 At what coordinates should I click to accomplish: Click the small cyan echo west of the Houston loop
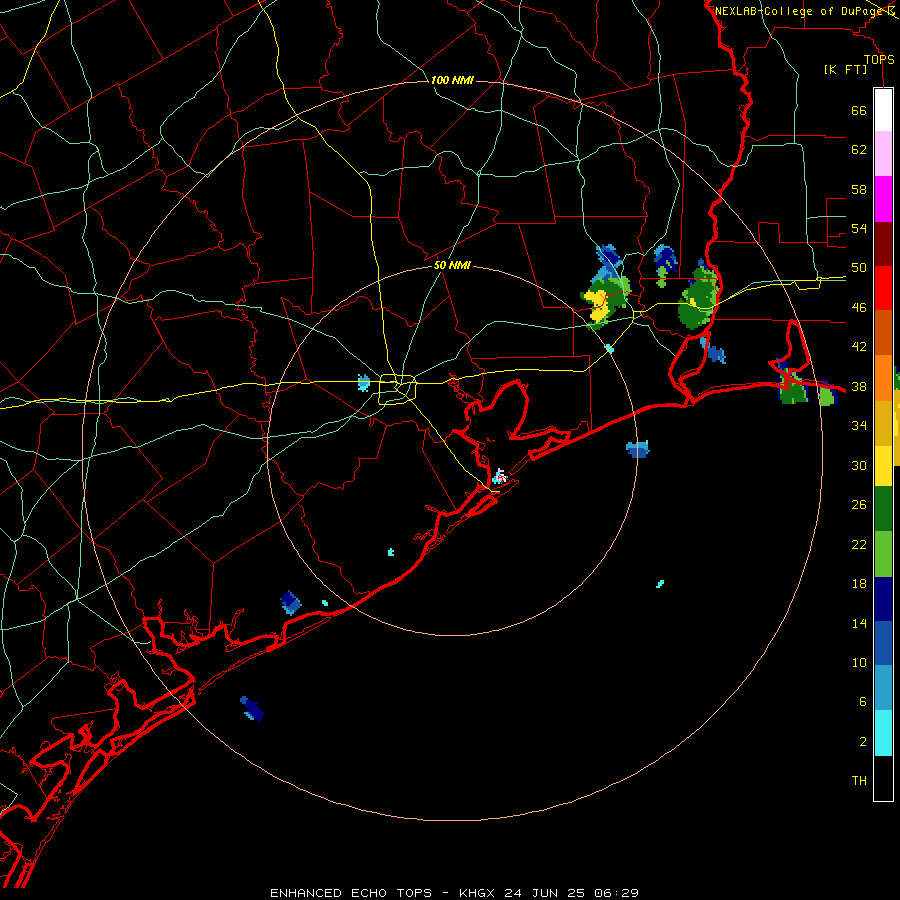point(363,382)
